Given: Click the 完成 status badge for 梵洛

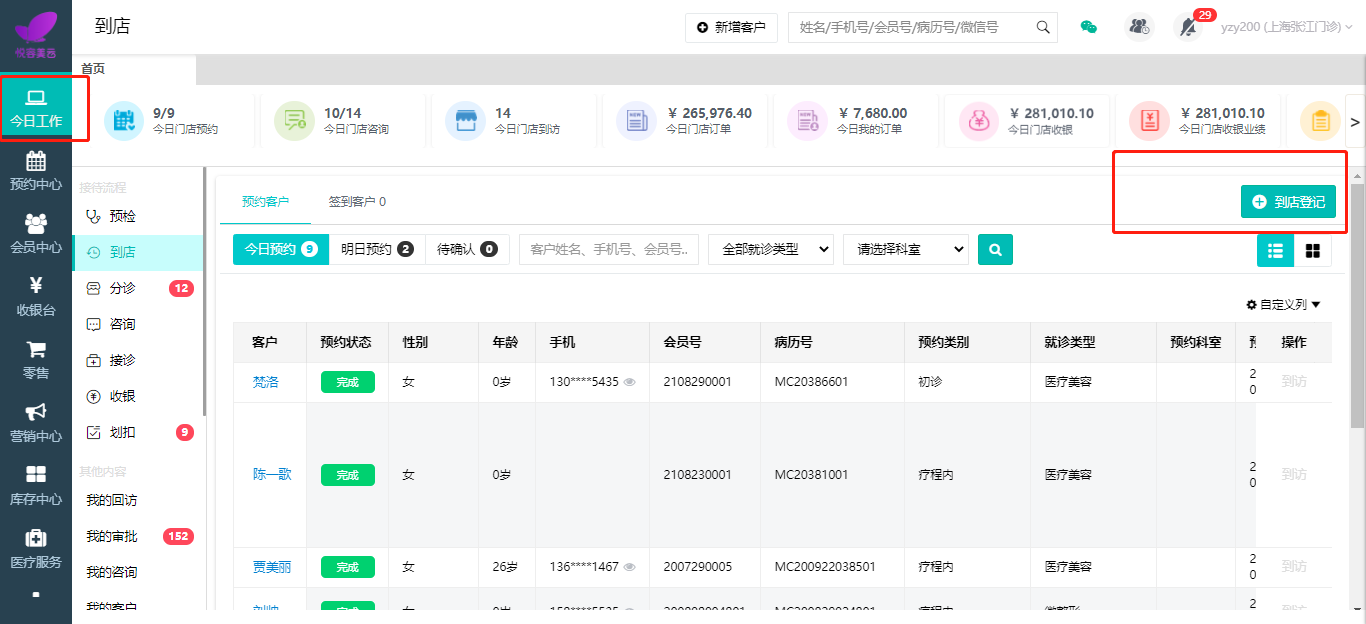Looking at the screenshot, I should [348, 382].
